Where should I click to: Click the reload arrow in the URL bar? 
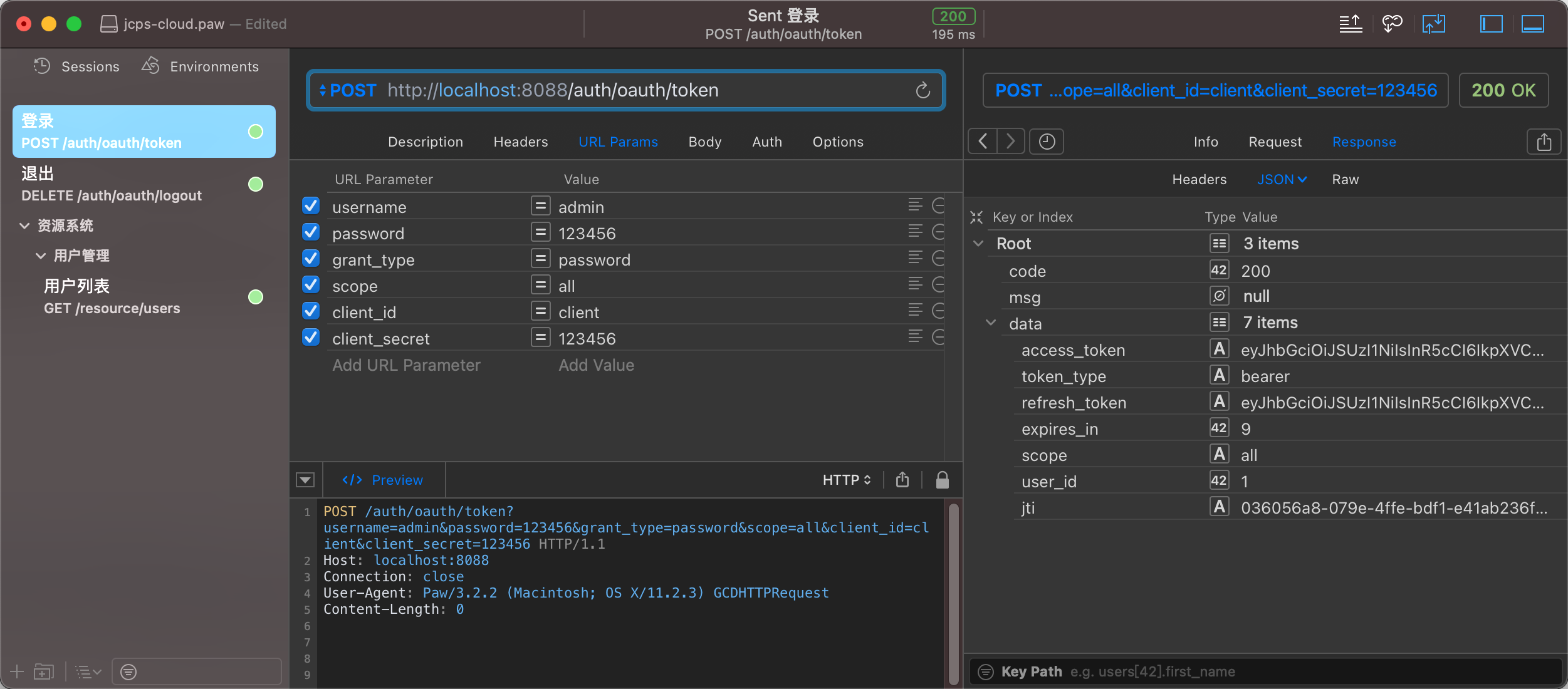923,90
